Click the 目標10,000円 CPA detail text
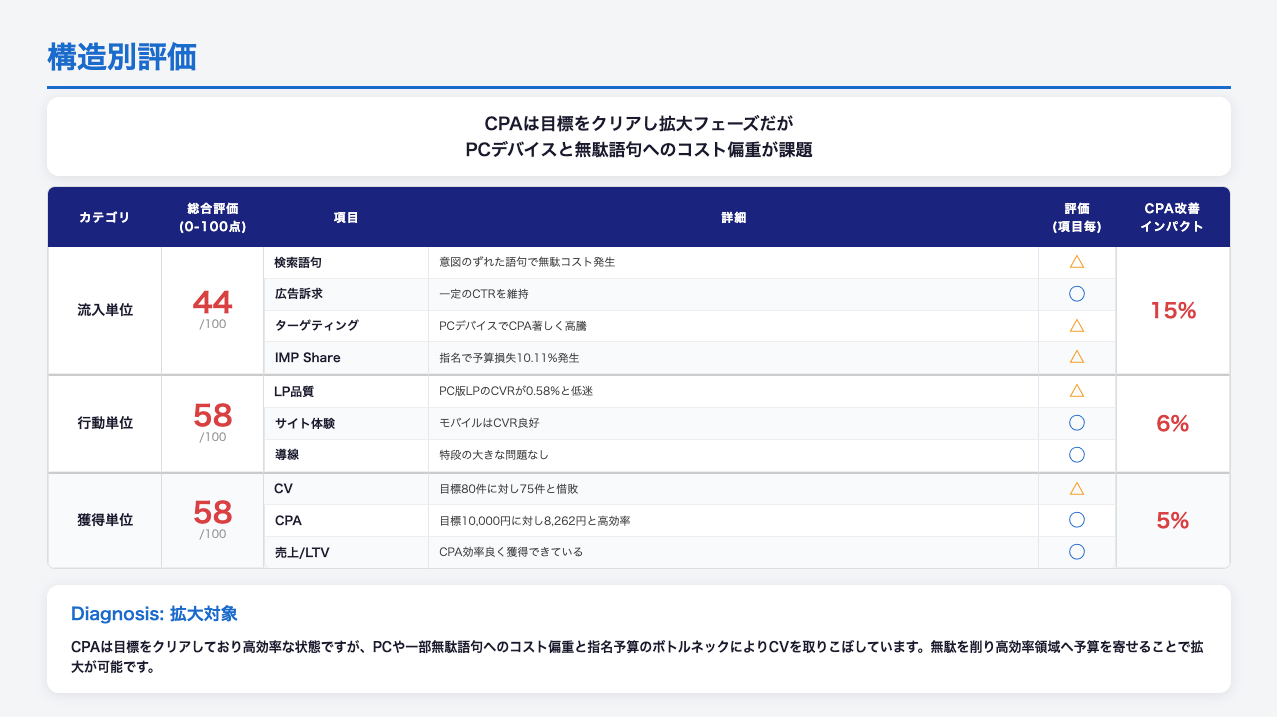 pyautogui.click(x=534, y=520)
